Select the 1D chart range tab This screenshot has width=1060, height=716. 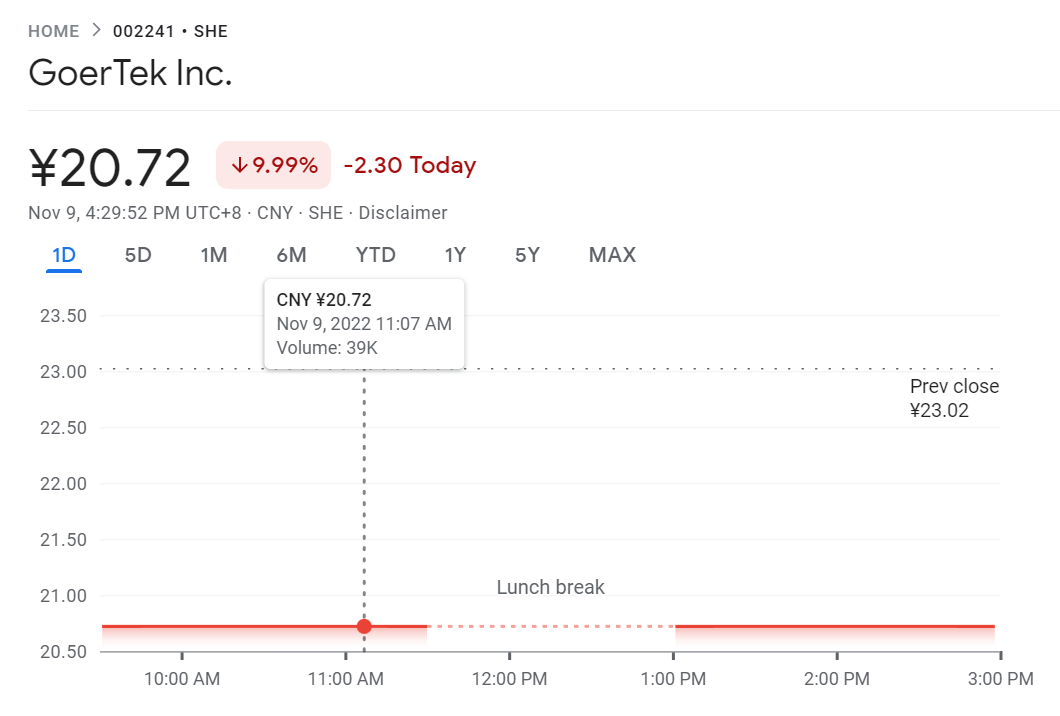(x=64, y=255)
